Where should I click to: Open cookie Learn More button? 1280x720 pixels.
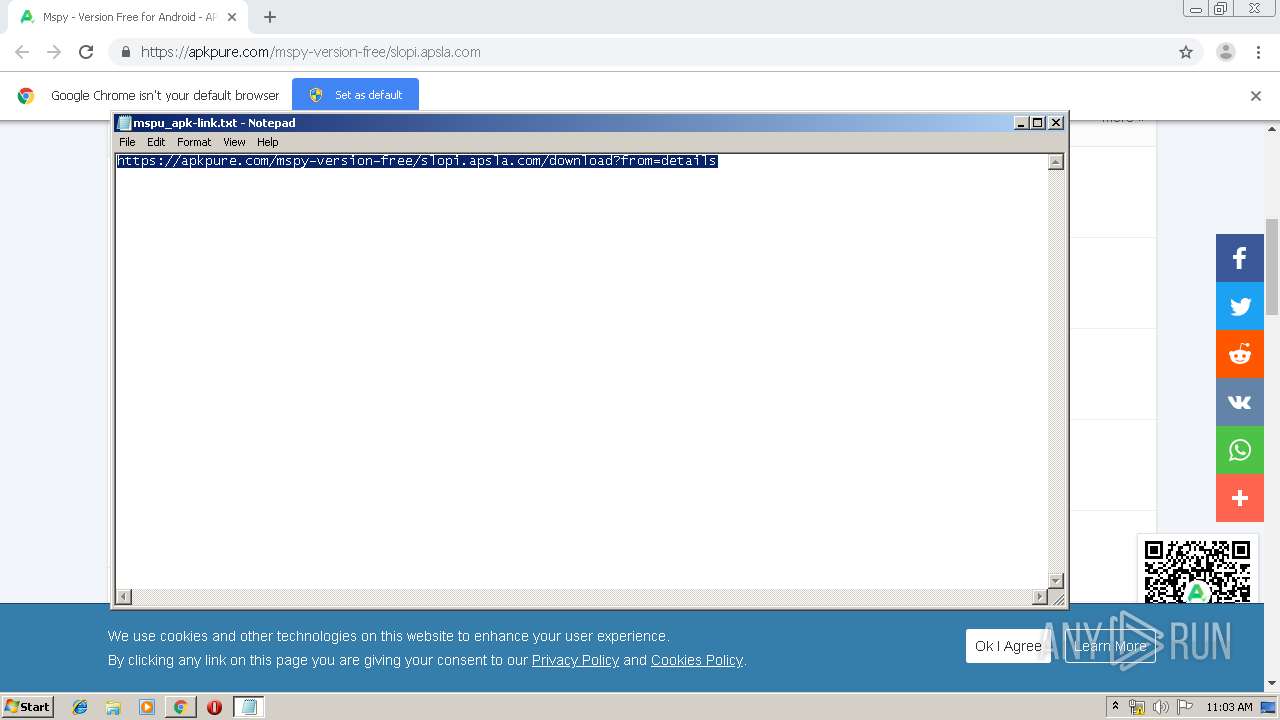(x=1110, y=646)
